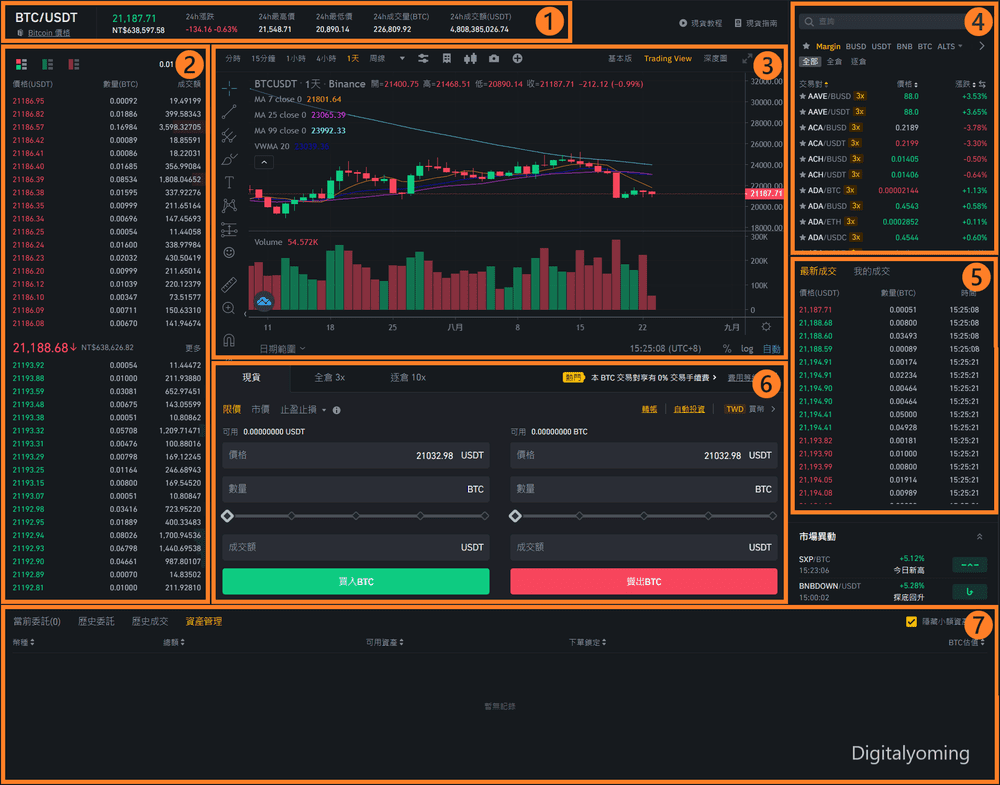
Task: Select the trend line drawing tool
Action: (229, 112)
